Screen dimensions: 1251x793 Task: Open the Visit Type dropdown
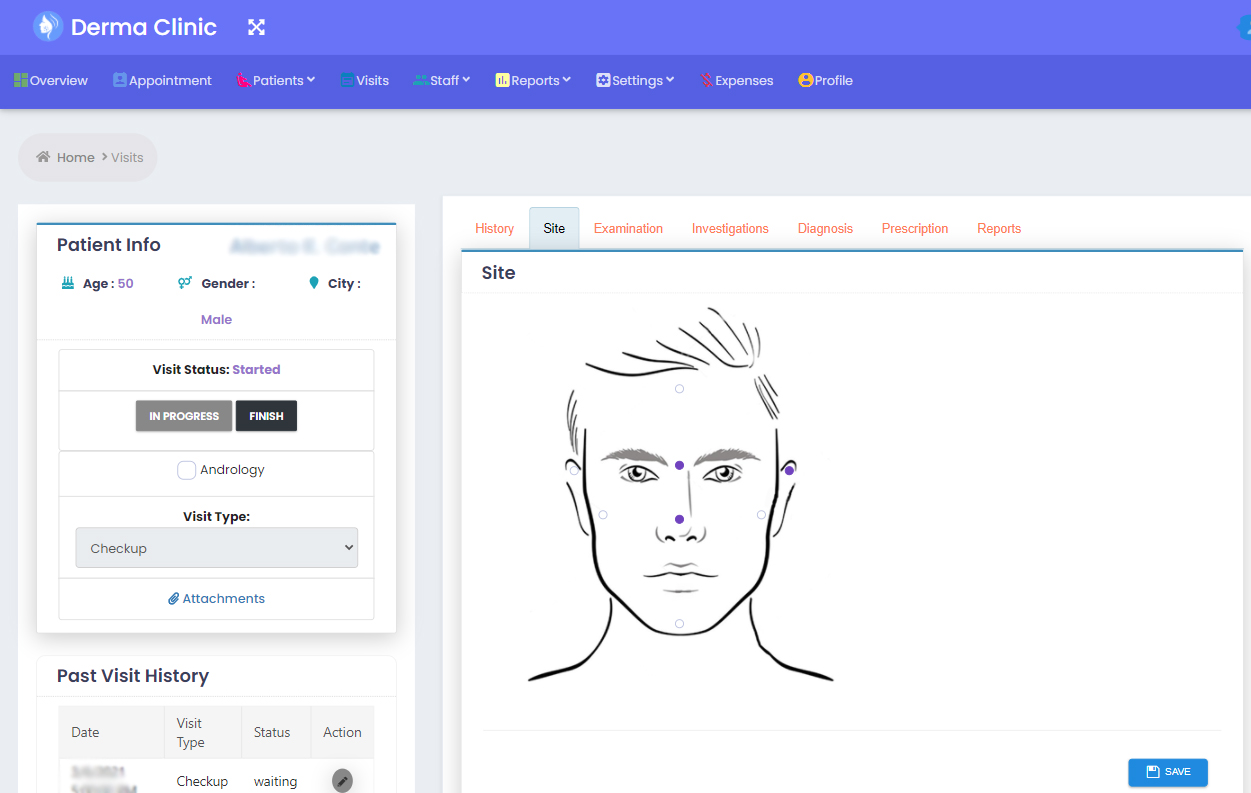point(216,548)
